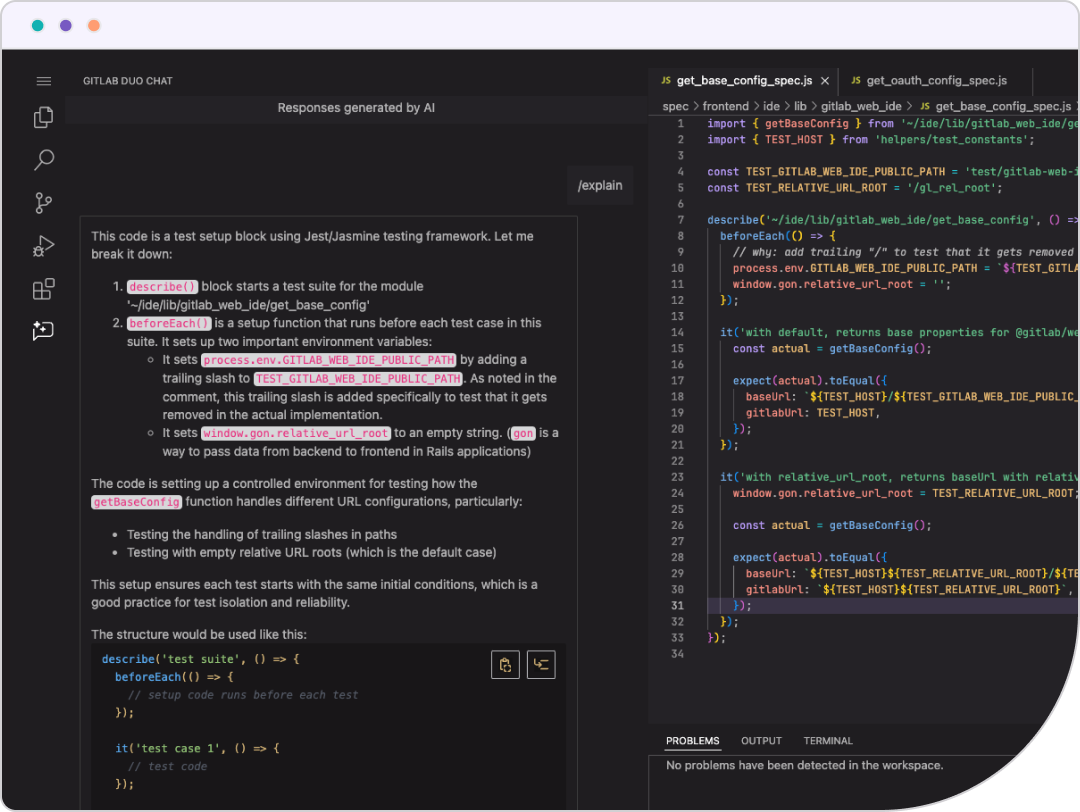Switch to the OUTPUT panel tab
This screenshot has height=812, width=1080.
click(x=761, y=741)
